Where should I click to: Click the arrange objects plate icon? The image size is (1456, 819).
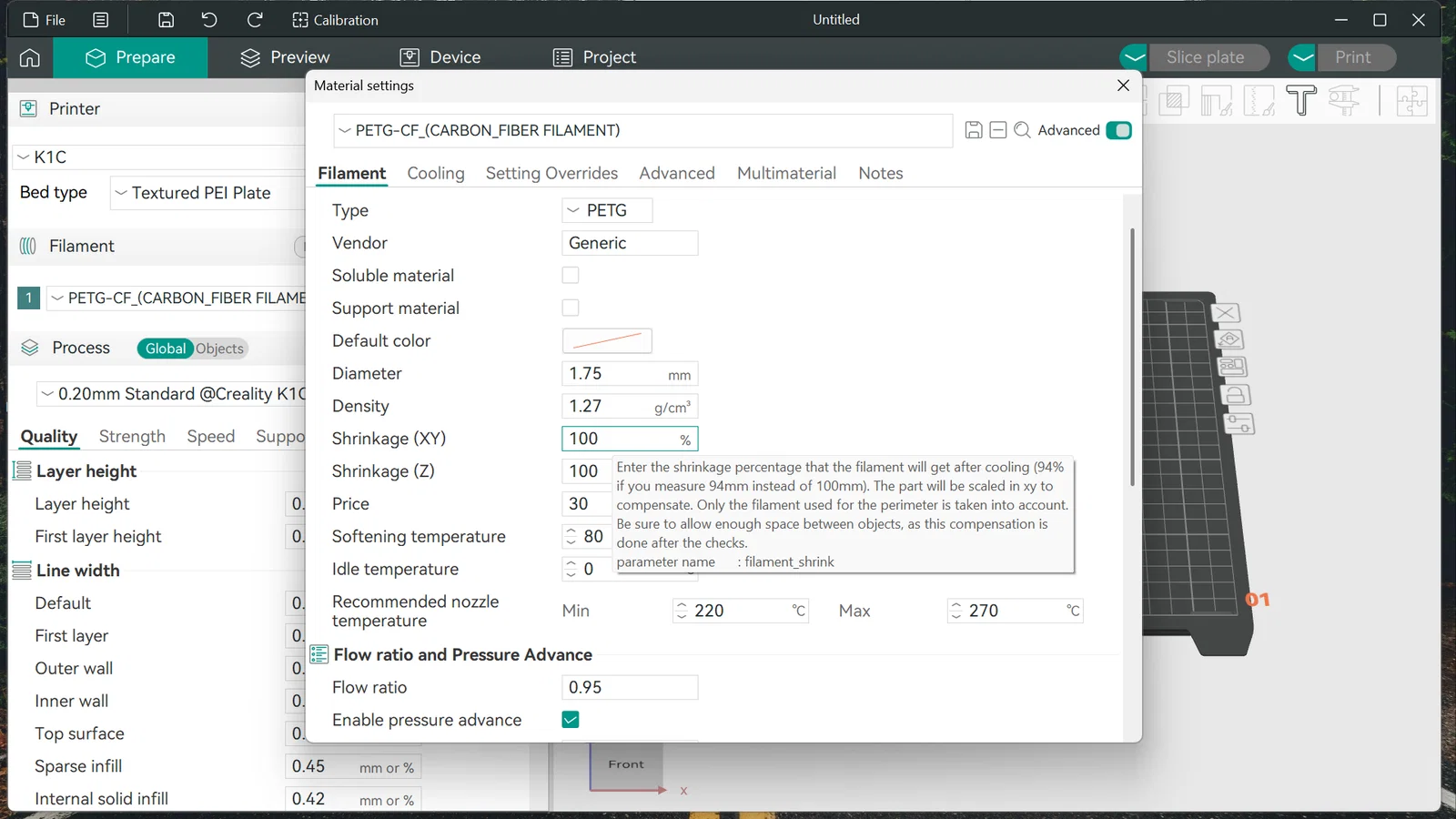pyautogui.click(x=1232, y=367)
